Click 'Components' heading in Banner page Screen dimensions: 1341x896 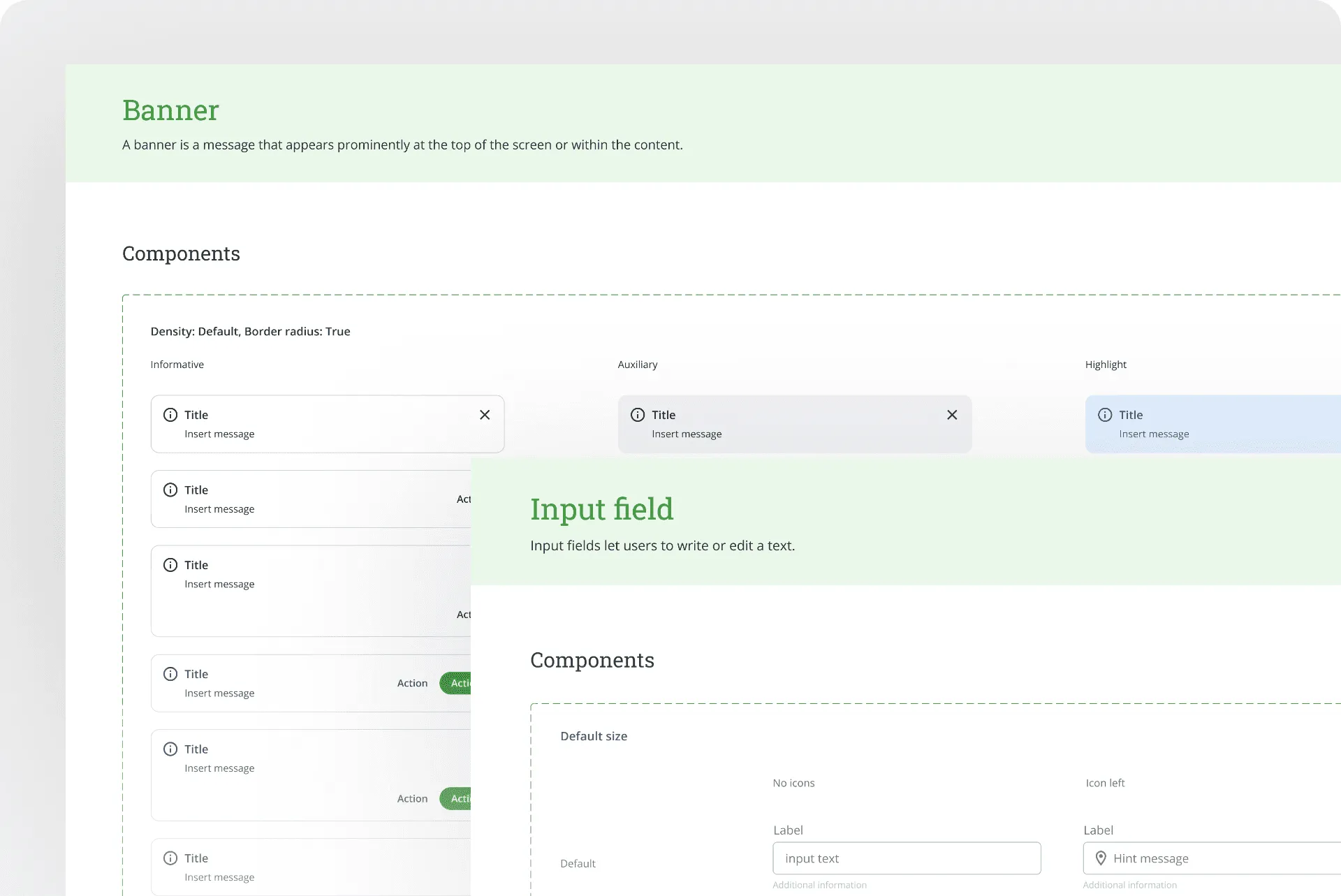[x=181, y=254]
